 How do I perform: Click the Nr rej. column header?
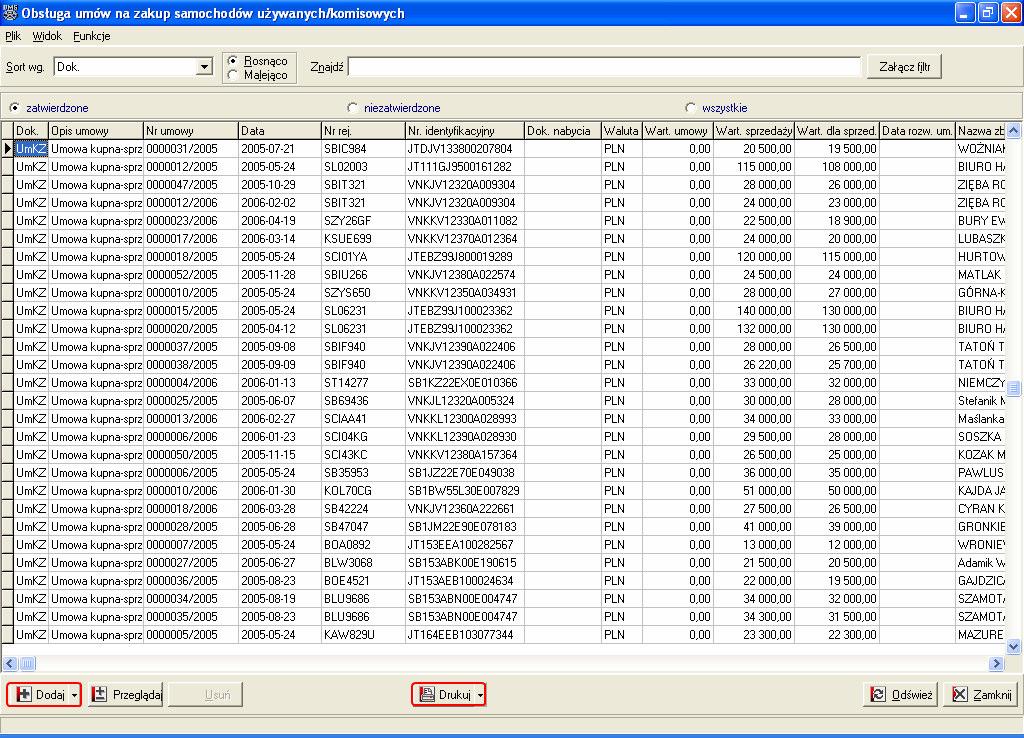pyautogui.click(x=364, y=131)
